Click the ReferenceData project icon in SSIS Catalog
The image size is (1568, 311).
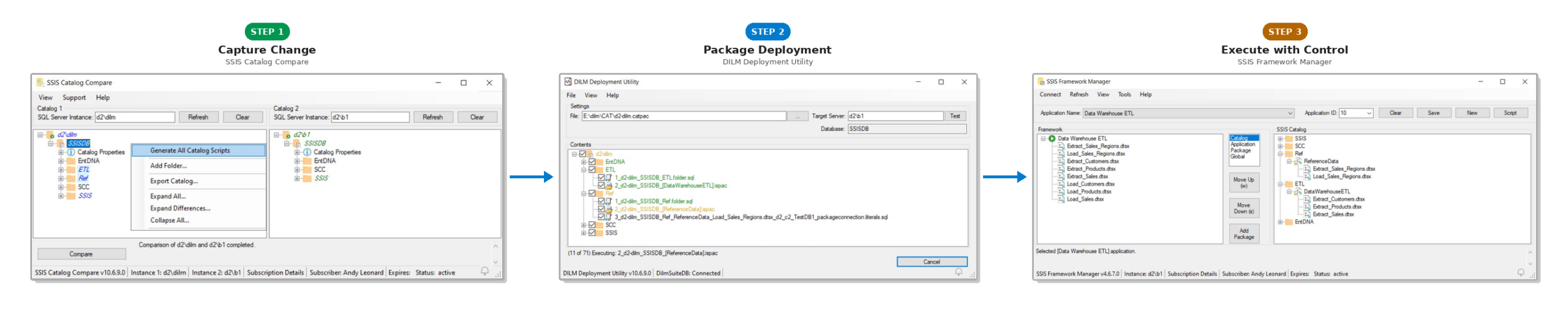coord(1297,161)
